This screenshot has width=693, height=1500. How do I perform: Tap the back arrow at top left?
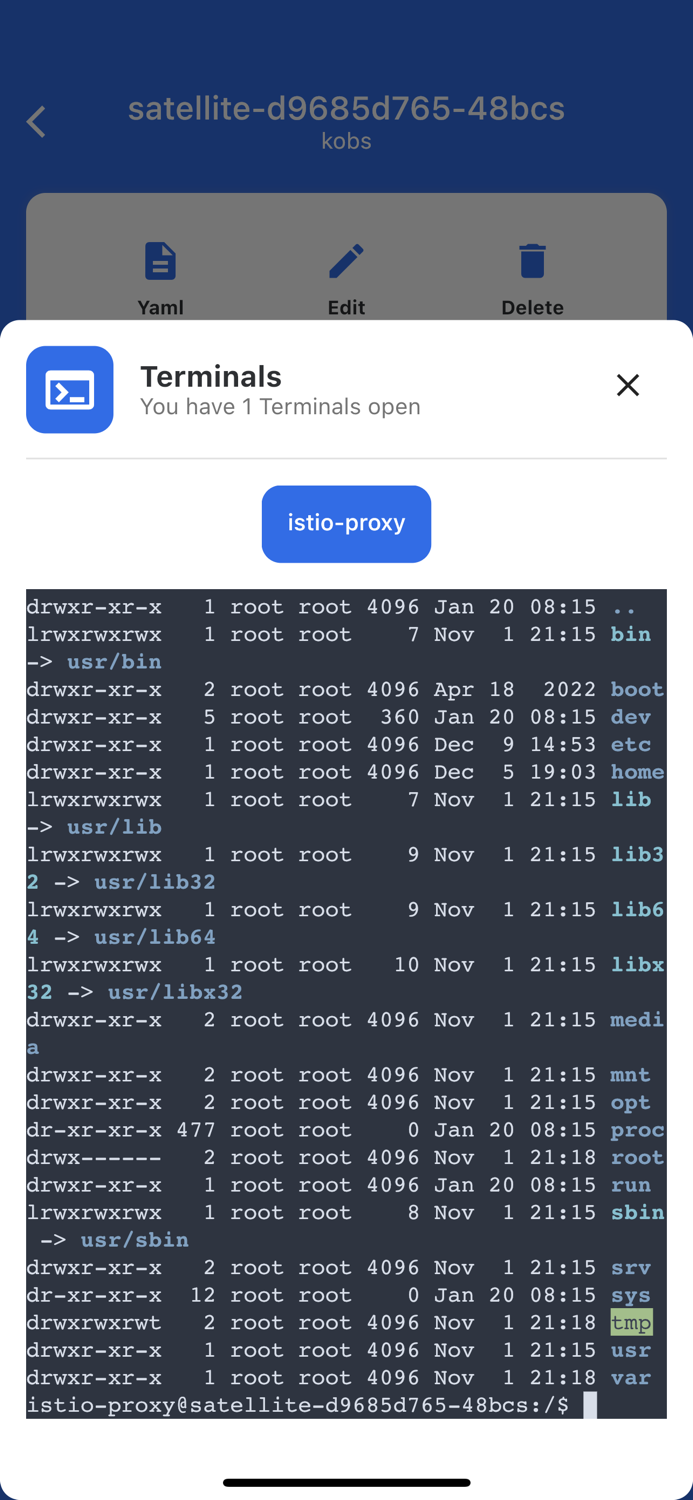coord(36,121)
